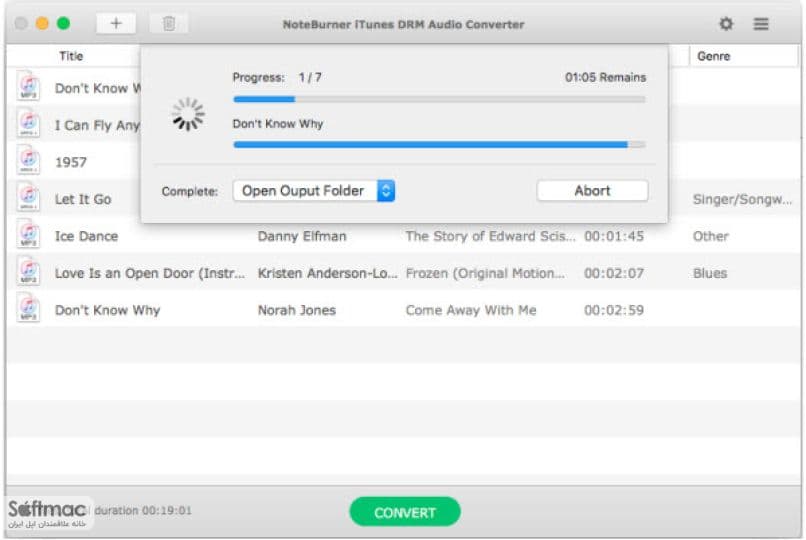The width and height of the screenshot is (806, 540).
Task: Click the overall progress bar
Action: [x=439, y=99]
